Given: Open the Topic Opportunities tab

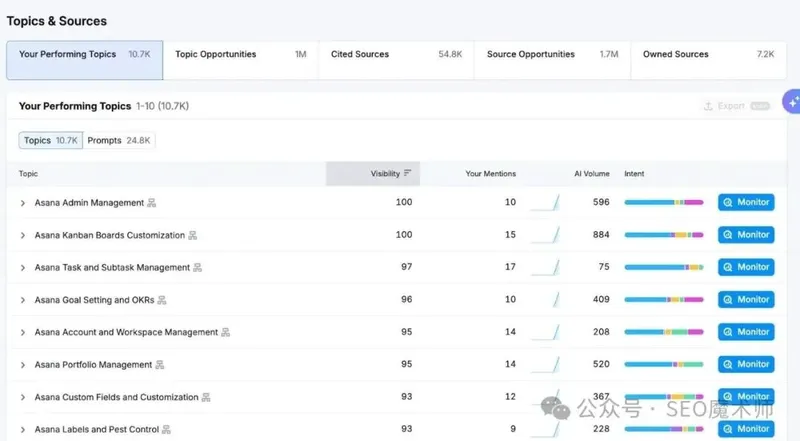Looking at the screenshot, I should click(240, 55).
